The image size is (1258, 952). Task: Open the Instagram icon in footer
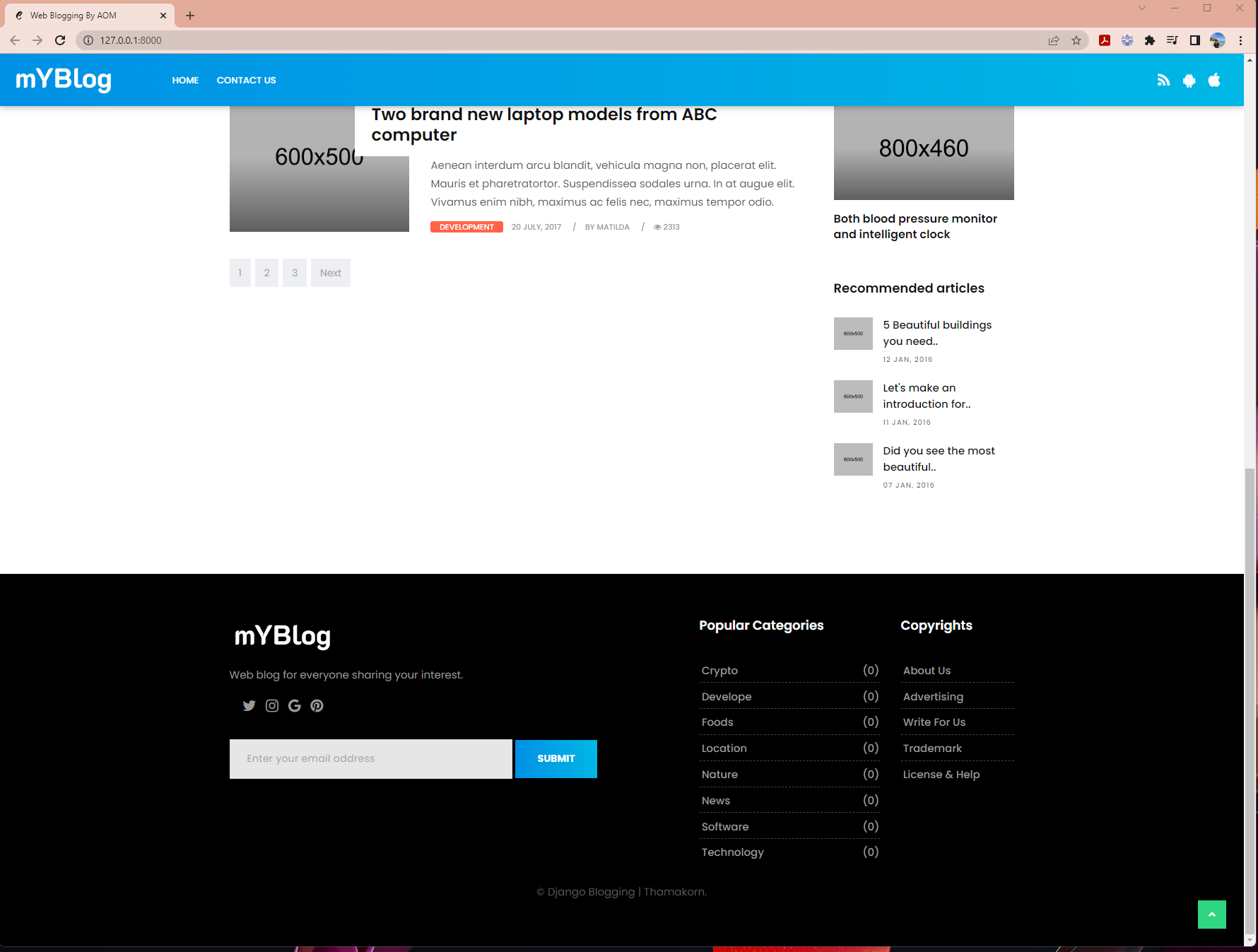pyautogui.click(x=272, y=705)
